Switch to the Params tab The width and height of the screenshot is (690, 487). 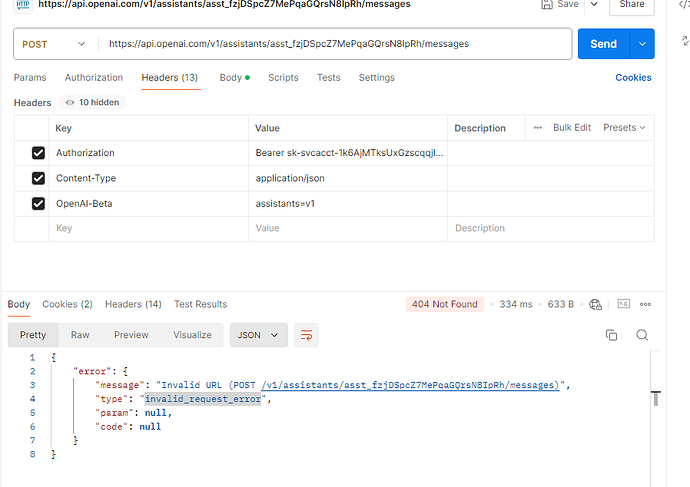30,77
